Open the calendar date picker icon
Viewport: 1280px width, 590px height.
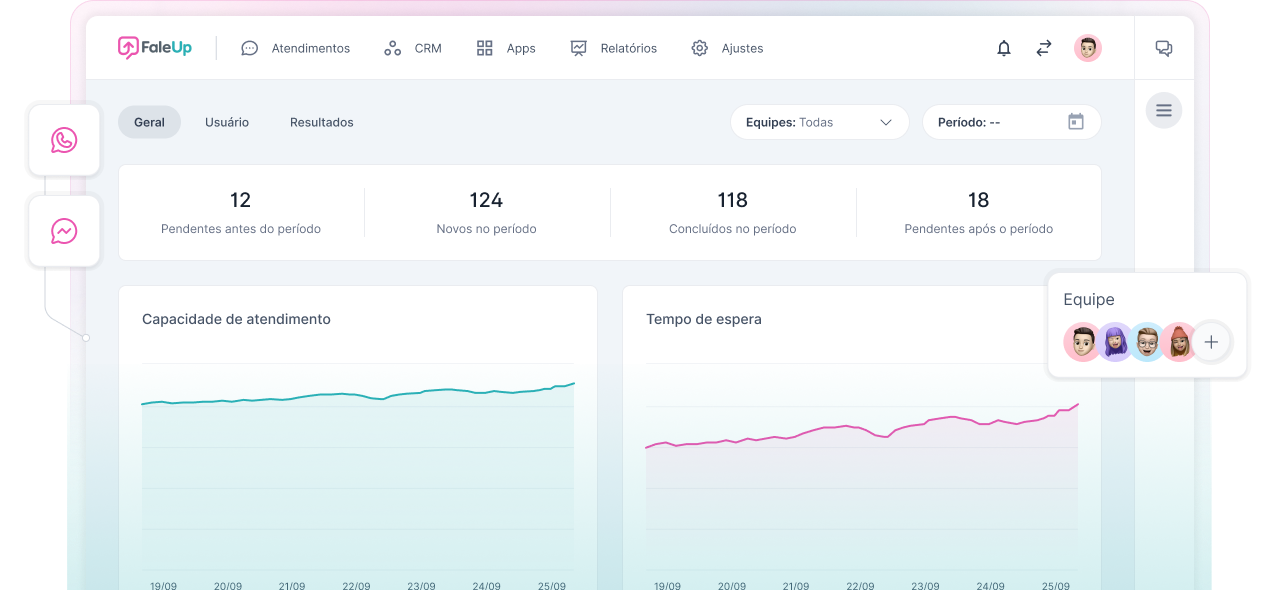coord(1076,122)
